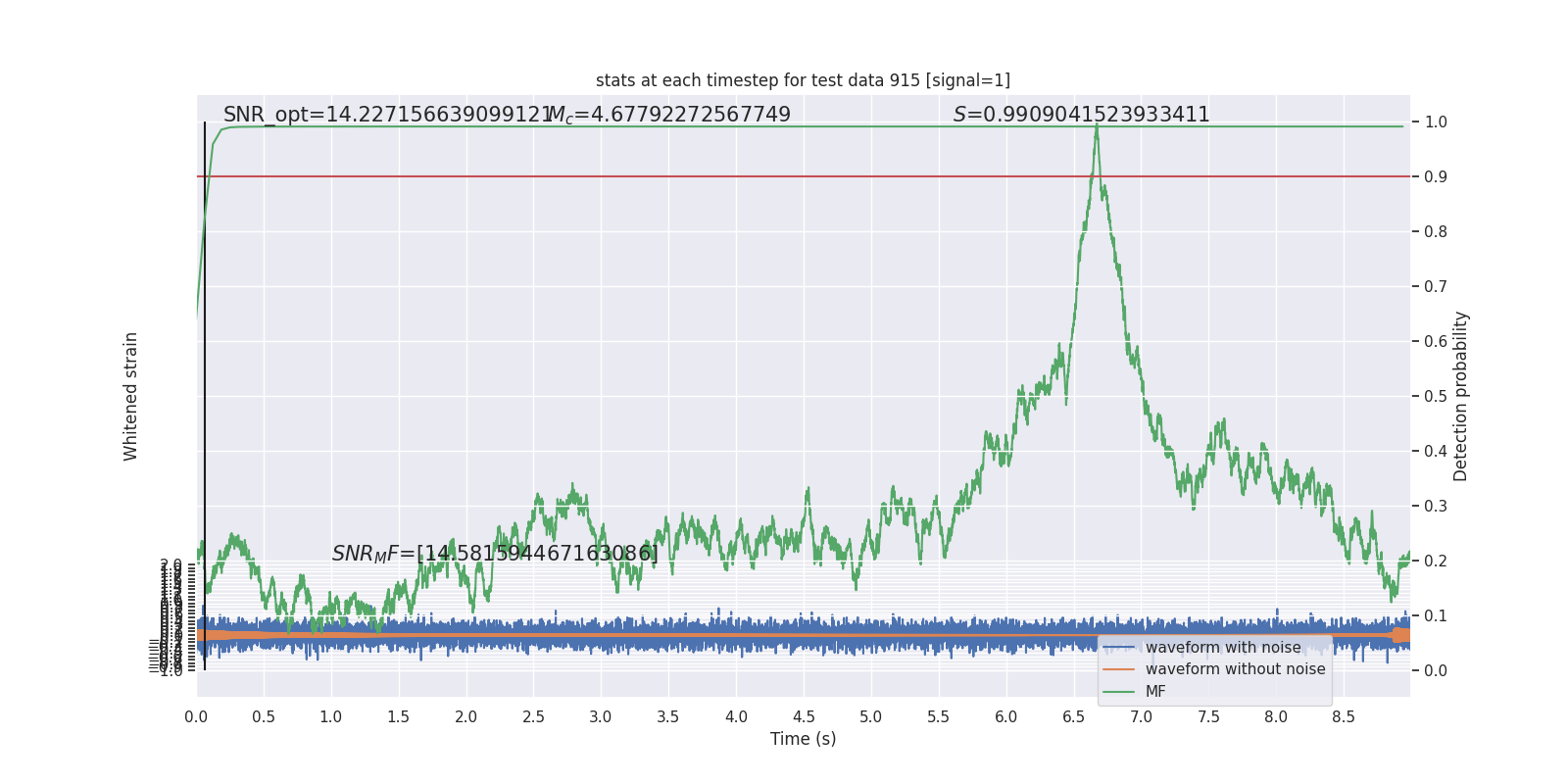Click x-axis tick label 7.0
Screen dimensions: 1568x784
click(x=1142, y=717)
